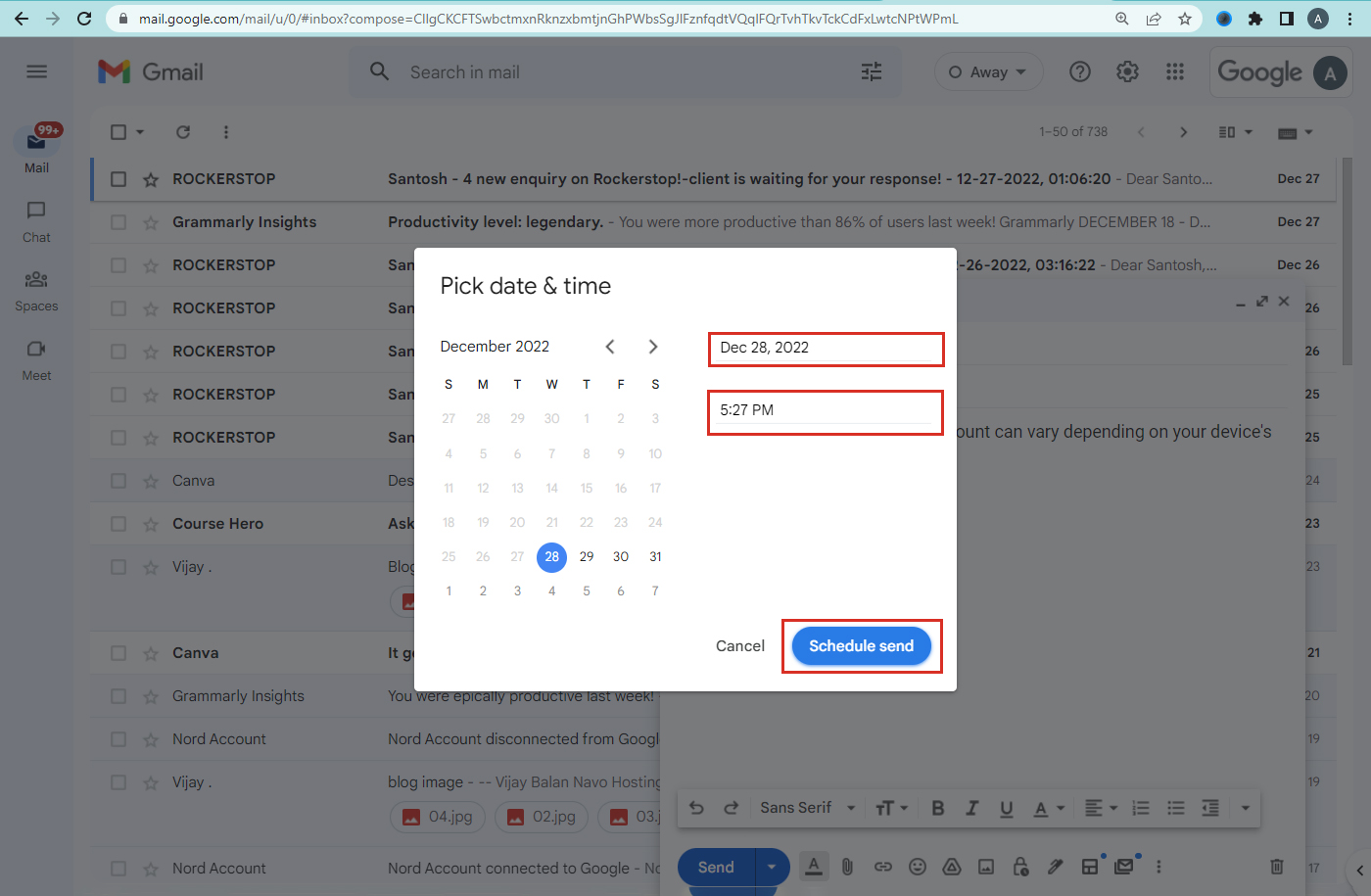1371x896 pixels.
Task: Open More options in the compose toolbar
Action: coord(1158,867)
